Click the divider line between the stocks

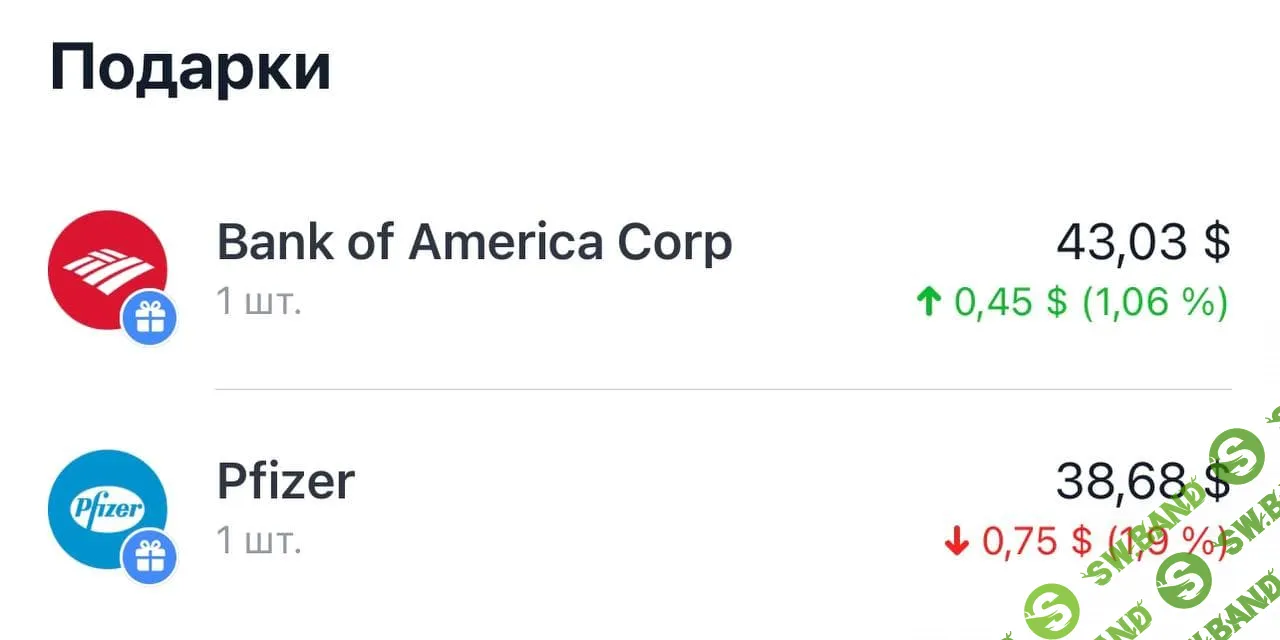click(723, 389)
